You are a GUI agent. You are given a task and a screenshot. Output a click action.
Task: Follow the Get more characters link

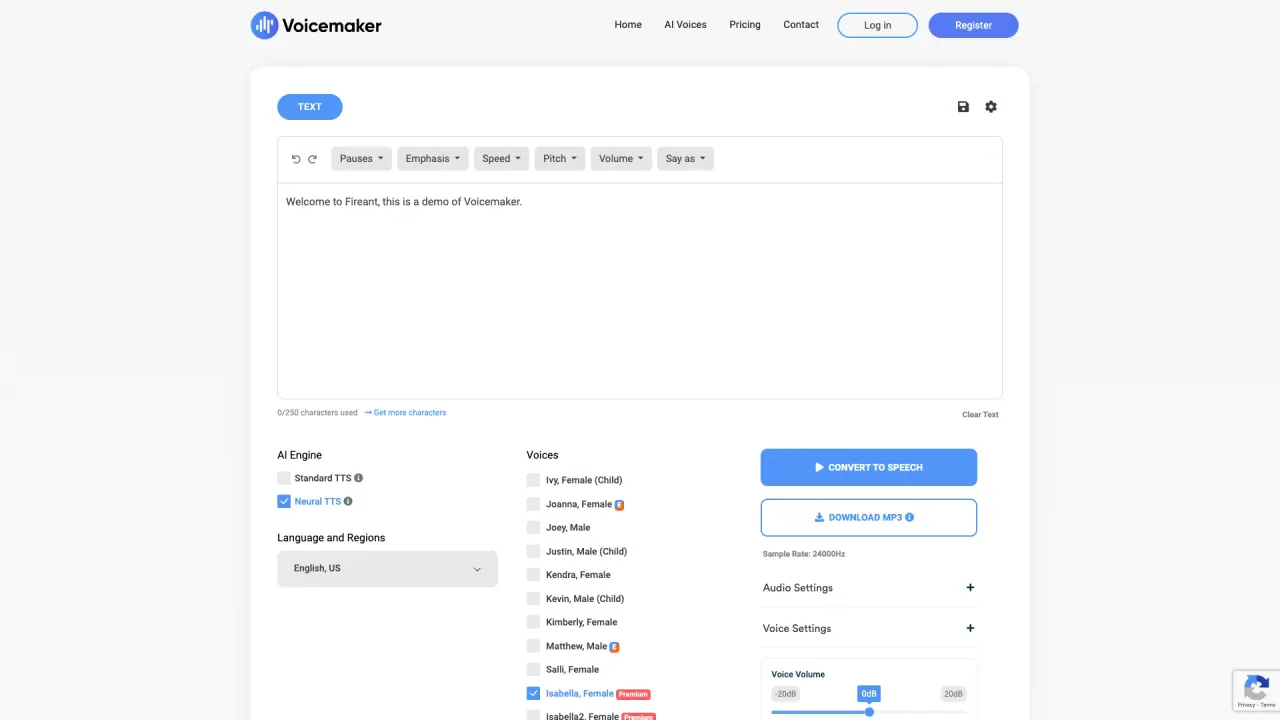406,412
